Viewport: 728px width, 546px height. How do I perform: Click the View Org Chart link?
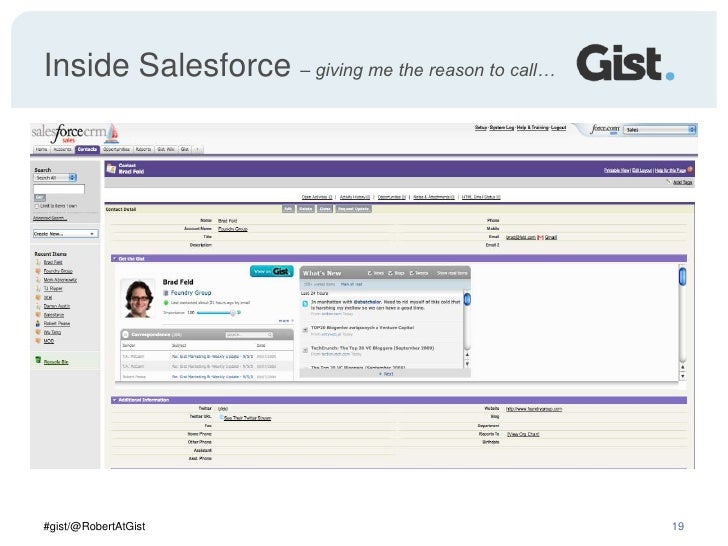(523, 434)
